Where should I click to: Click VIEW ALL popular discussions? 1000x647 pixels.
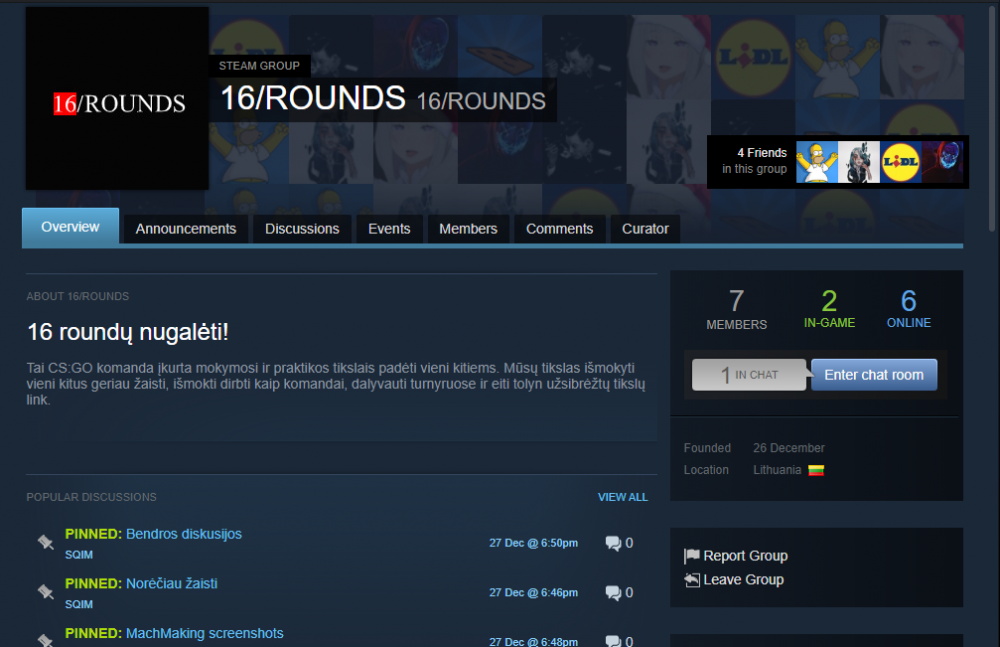622,497
